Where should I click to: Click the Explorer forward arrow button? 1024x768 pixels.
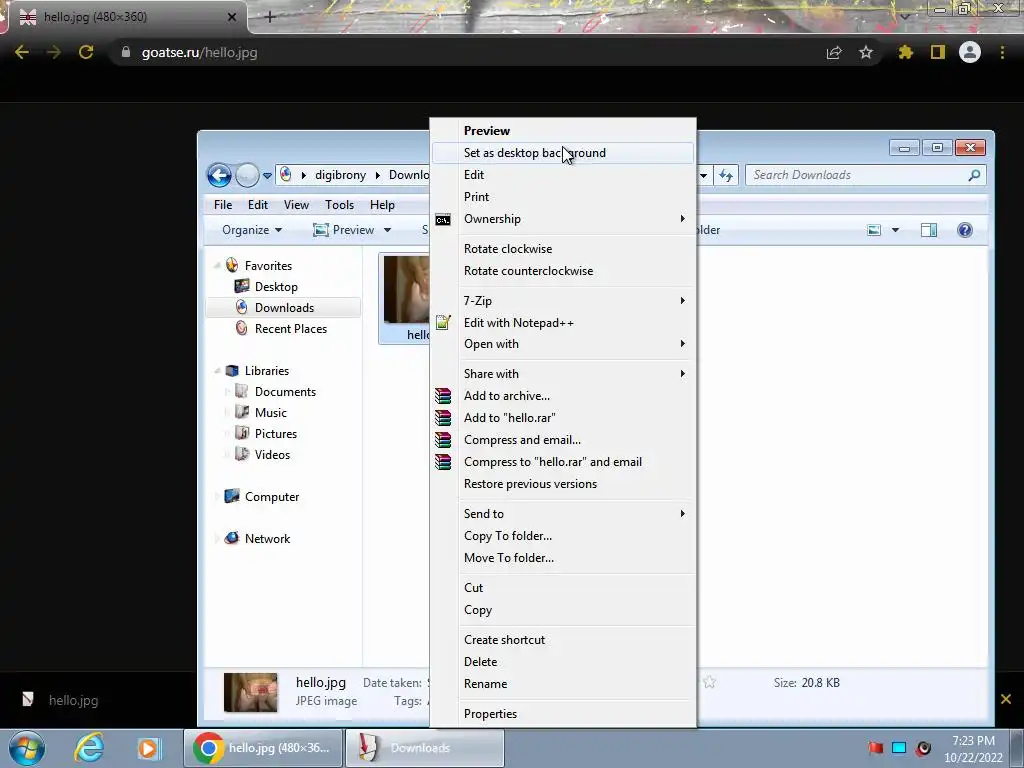click(x=247, y=175)
